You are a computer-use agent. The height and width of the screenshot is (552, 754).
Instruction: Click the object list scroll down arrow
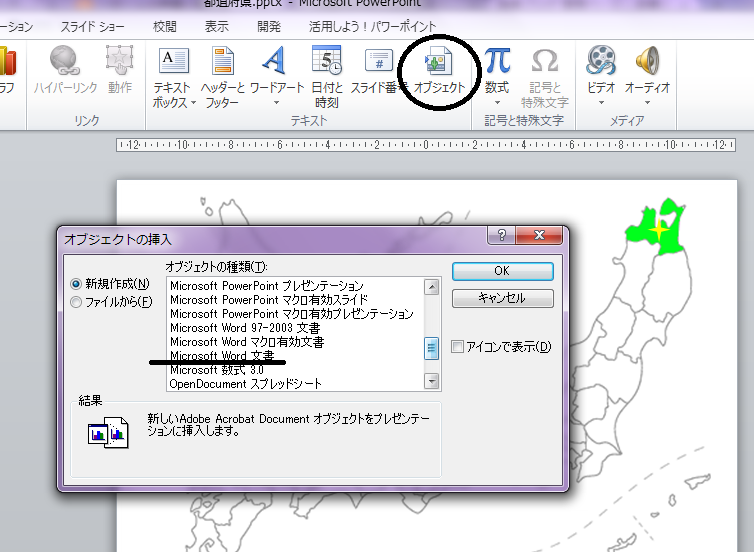432,381
